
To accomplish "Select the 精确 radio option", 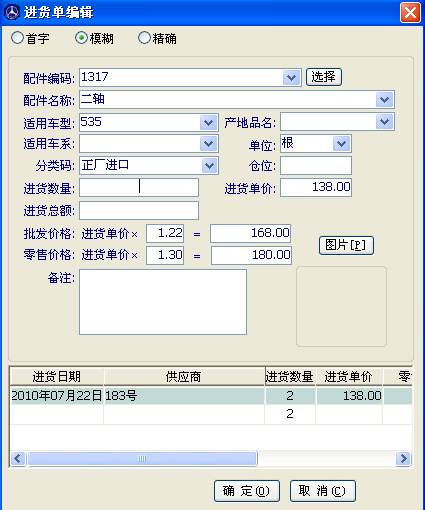I will [x=144, y=38].
